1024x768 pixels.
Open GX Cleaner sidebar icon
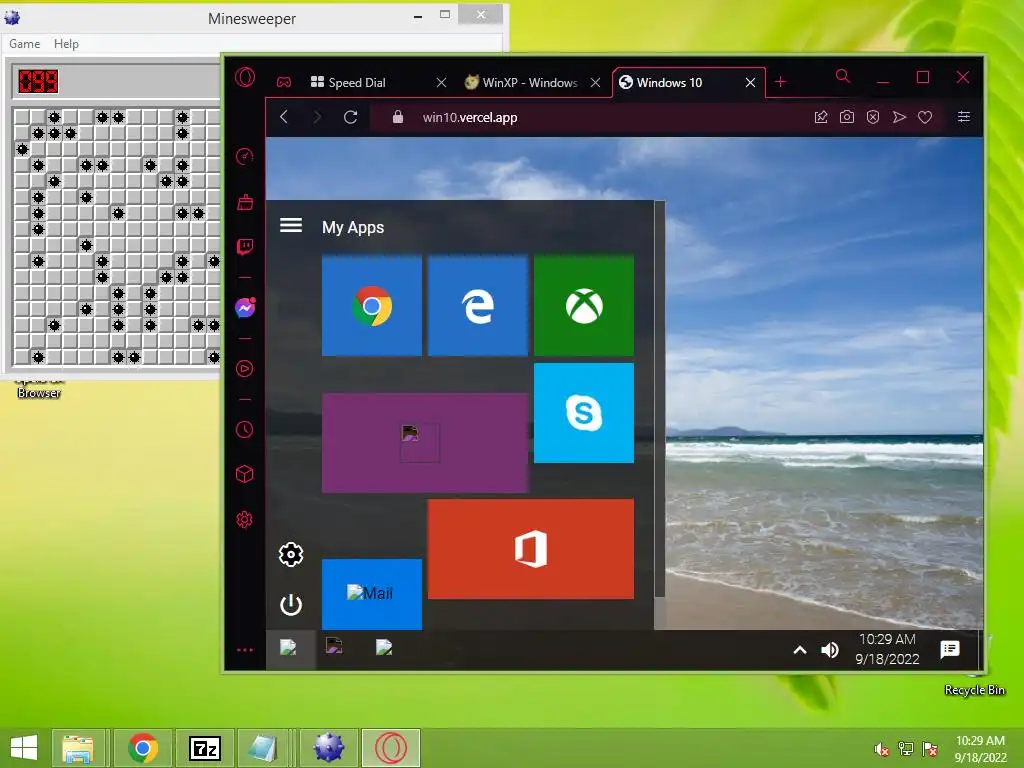(245, 202)
